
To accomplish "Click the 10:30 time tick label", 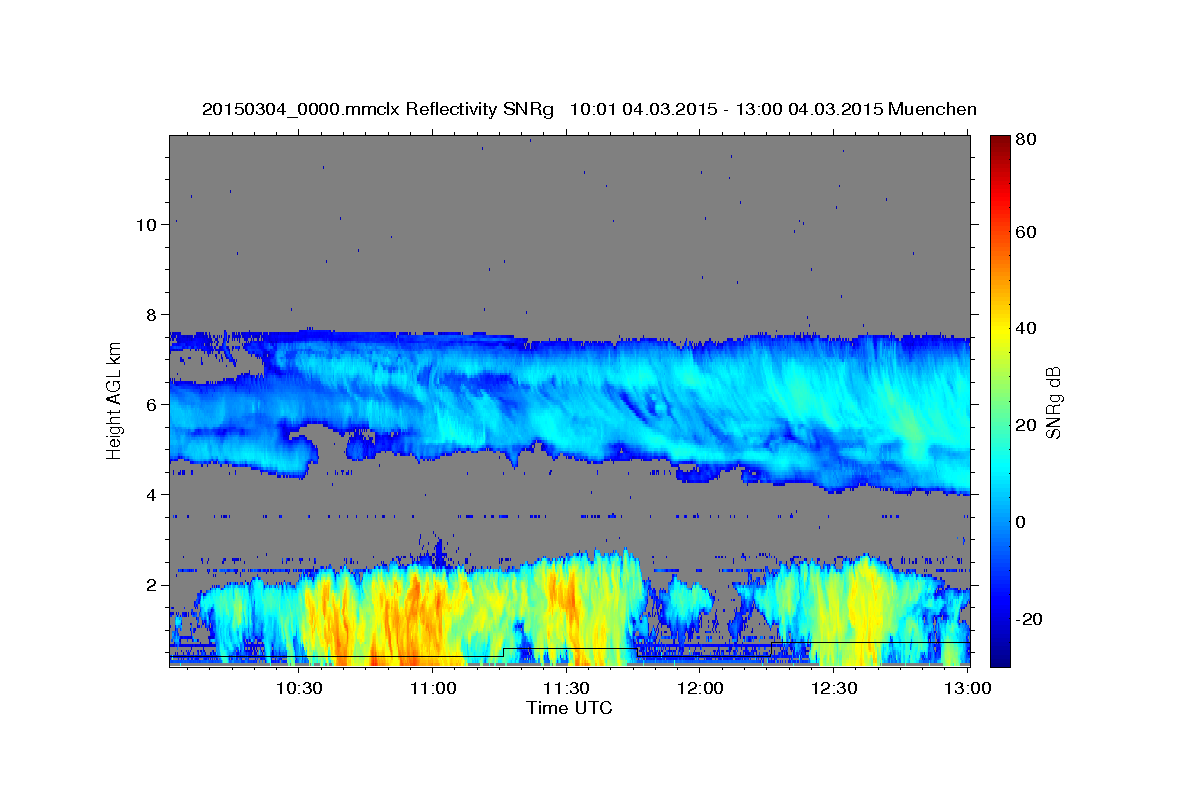I will pos(298,688).
